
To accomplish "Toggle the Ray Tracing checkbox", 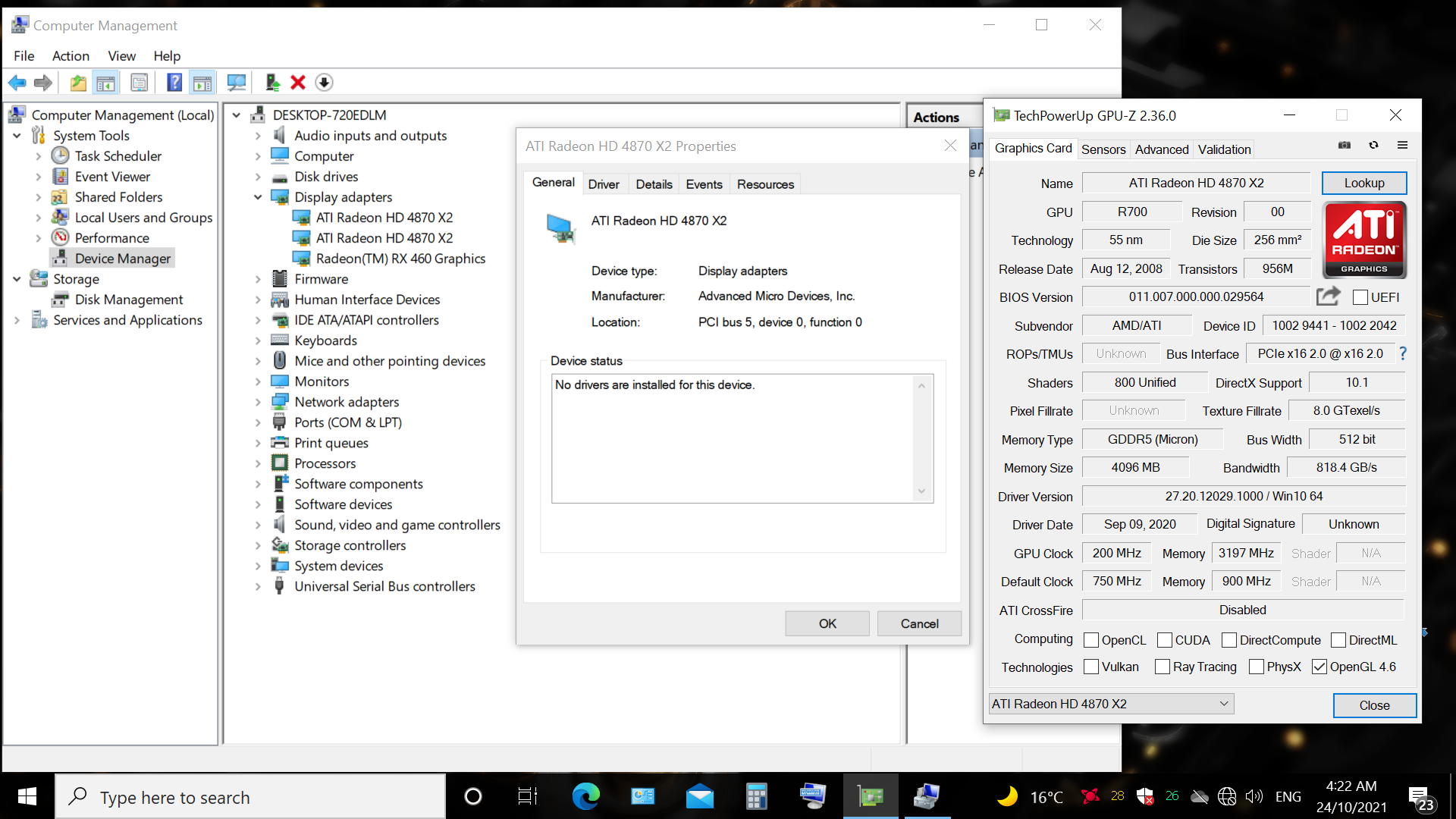I will [x=1163, y=667].
